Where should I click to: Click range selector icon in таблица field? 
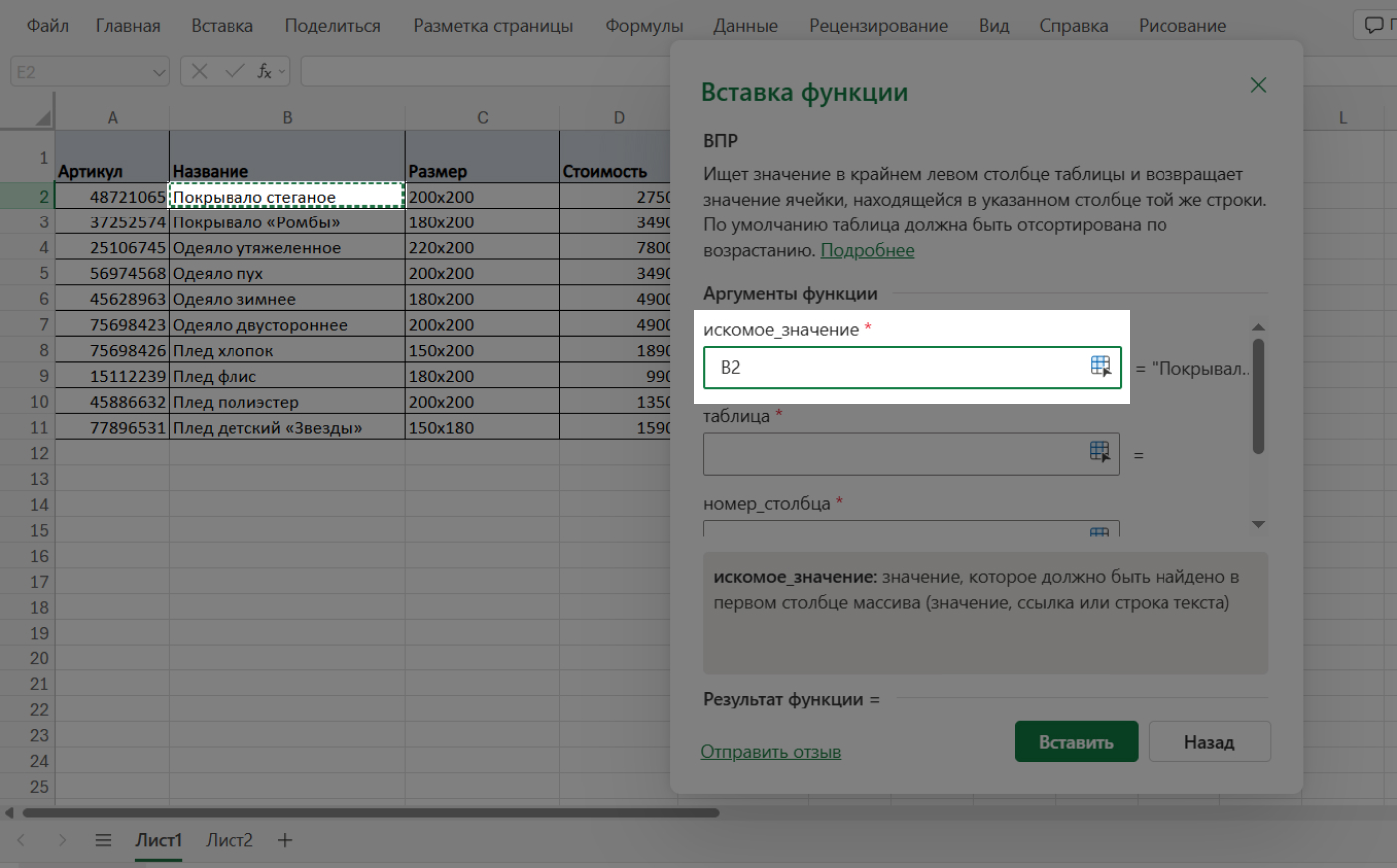[1099, 452]
